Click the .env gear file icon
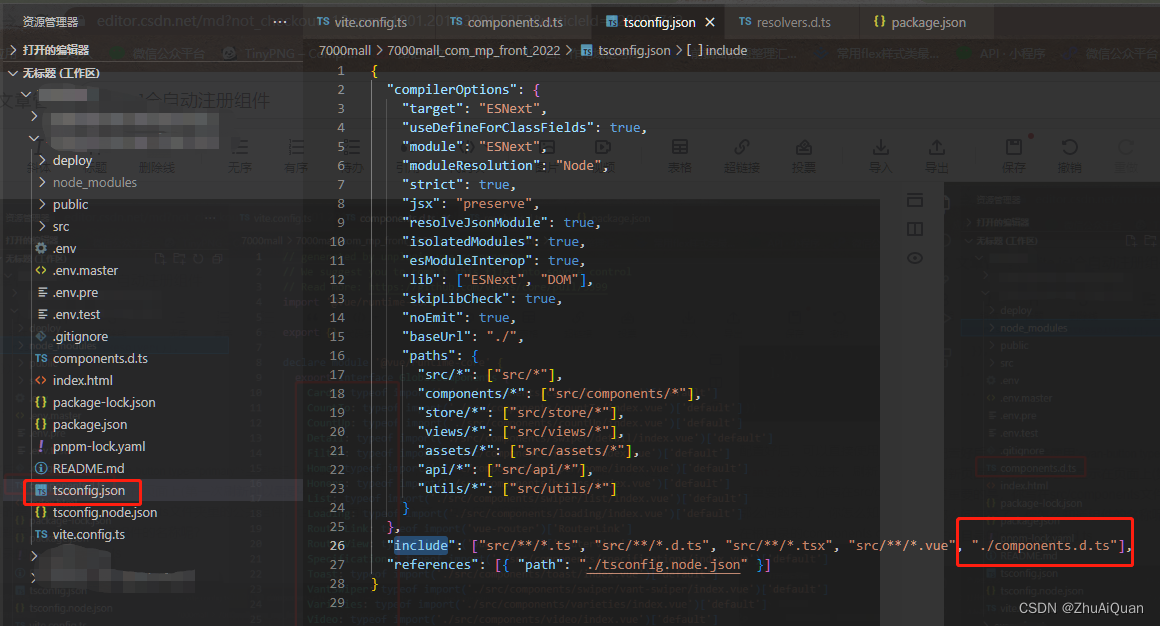 [41, 248]
